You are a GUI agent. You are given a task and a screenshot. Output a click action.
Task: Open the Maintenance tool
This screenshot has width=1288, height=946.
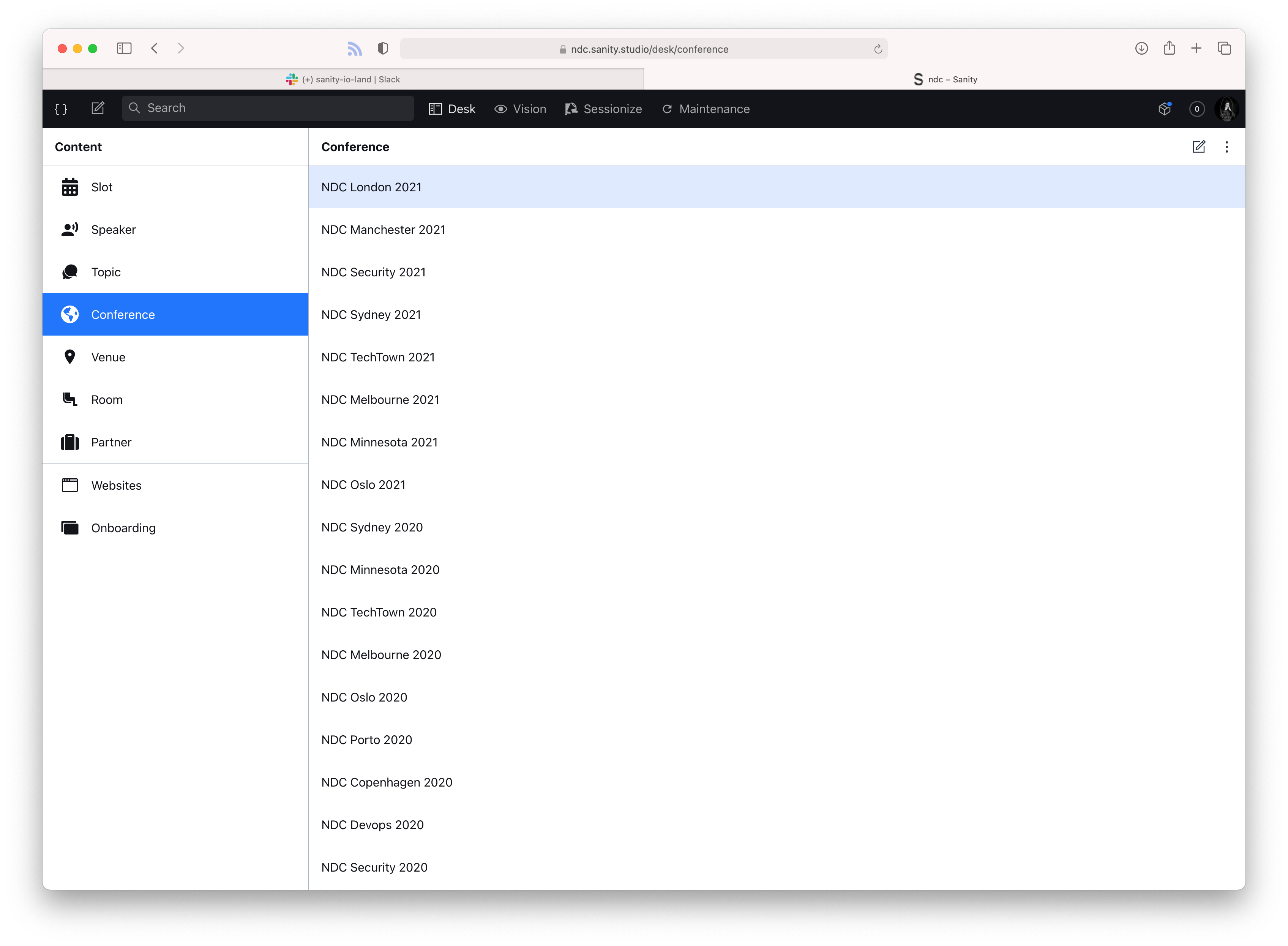click(x=706, y=109)
